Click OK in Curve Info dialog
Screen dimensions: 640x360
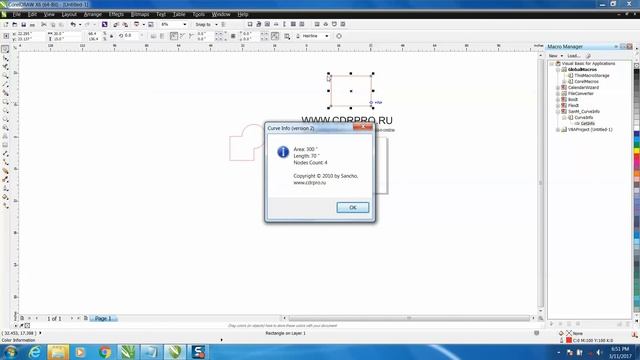pyautogui.click(x=353, y=207)
